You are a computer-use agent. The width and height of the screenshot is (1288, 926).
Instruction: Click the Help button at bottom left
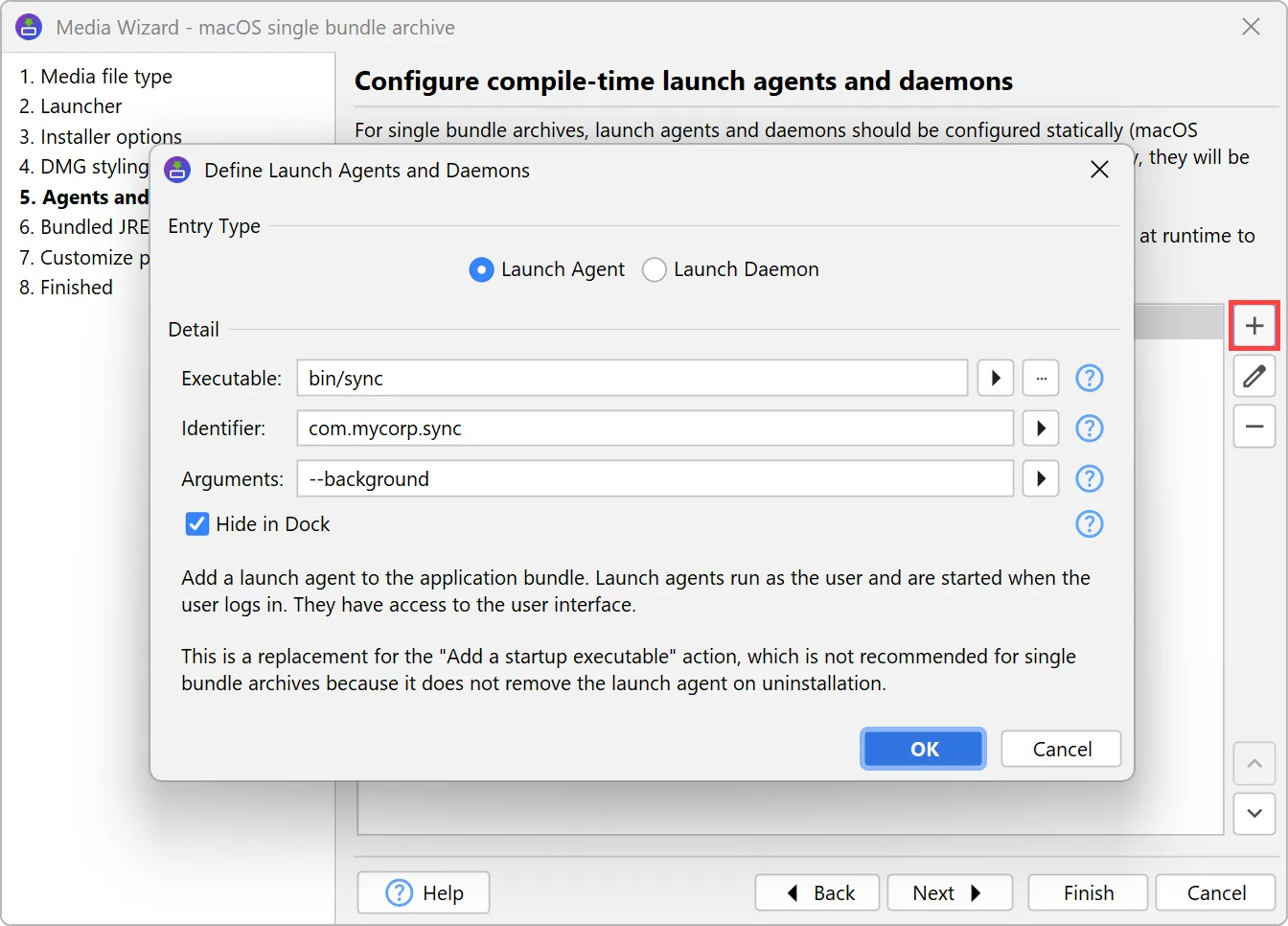423,892
